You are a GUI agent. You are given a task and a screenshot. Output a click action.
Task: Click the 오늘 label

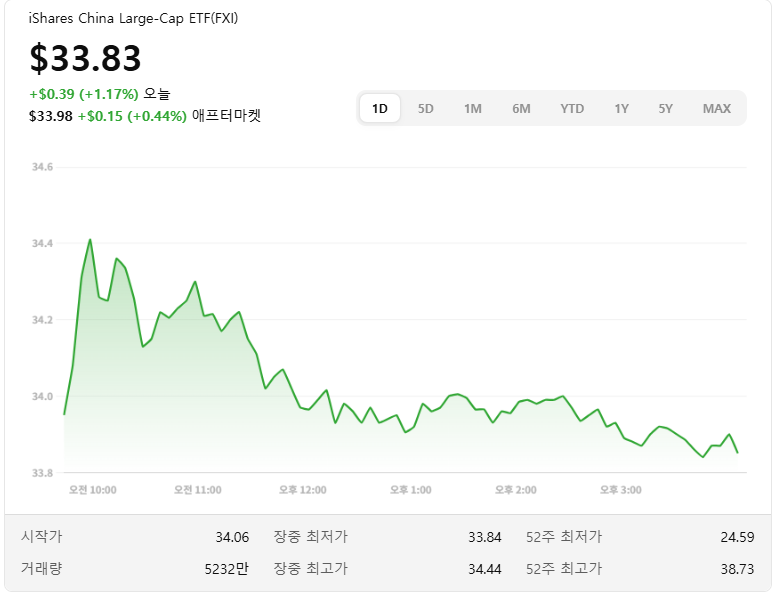tap(156, 94)
